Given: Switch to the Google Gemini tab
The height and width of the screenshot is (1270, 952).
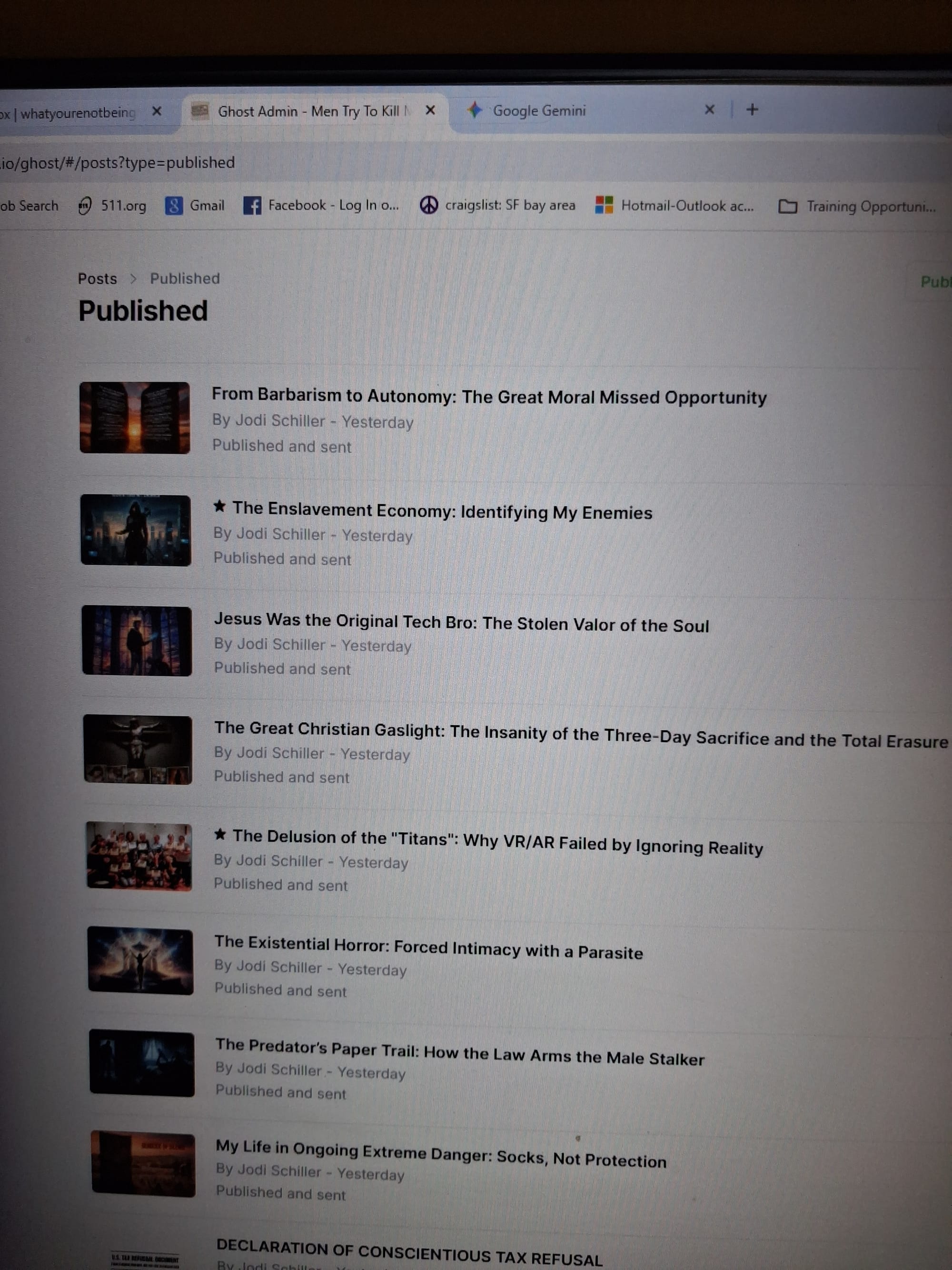Looking at the screenshot, I should [539, 111].
